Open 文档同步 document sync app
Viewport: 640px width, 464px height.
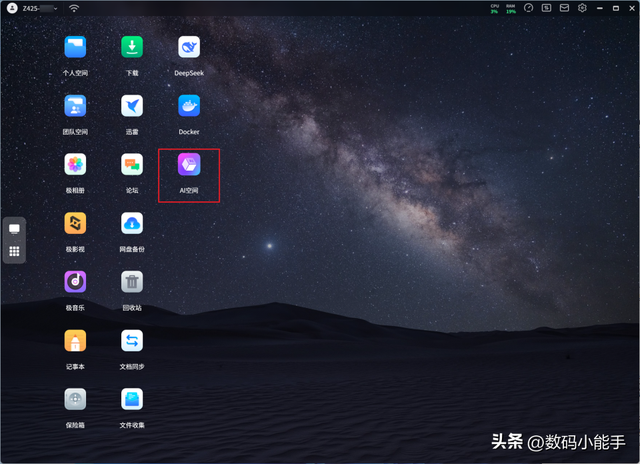point(132,341)
